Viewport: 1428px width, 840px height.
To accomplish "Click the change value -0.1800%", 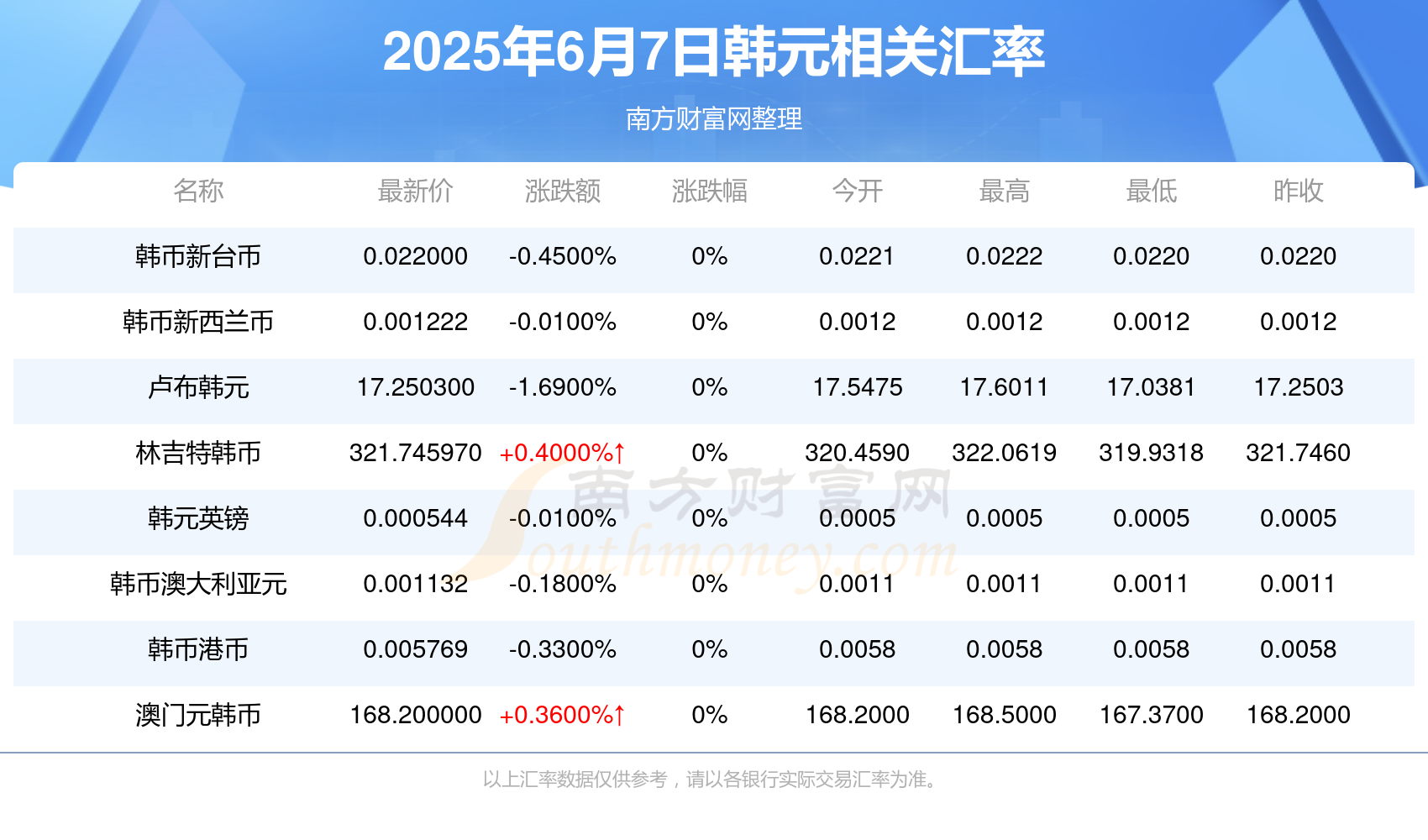I will tap(563, 584).
